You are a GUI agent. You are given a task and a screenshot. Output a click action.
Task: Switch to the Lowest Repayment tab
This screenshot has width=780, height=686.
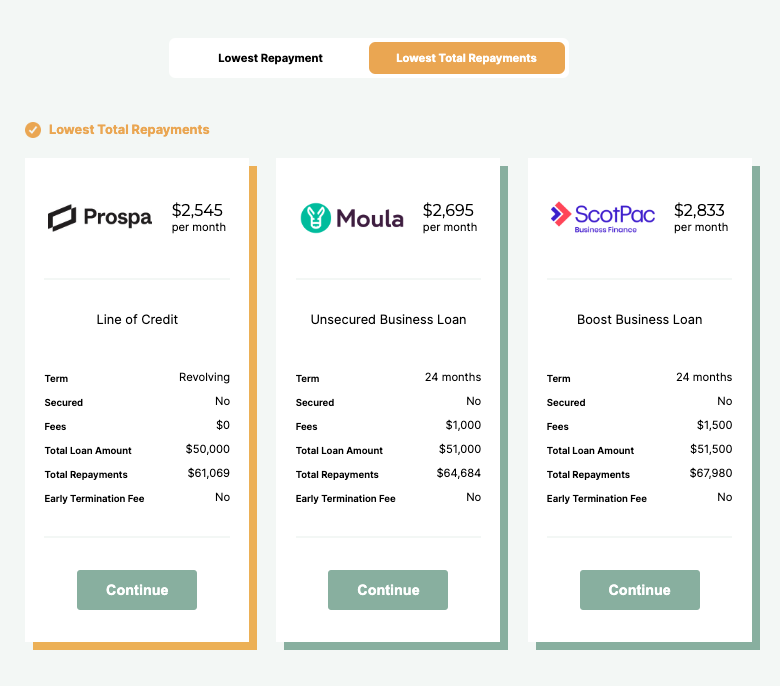270,58
